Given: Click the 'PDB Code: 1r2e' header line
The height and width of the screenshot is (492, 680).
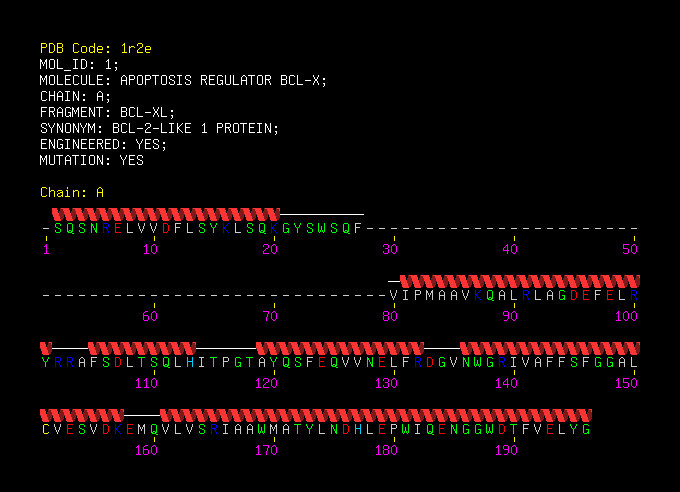Looking at the screenshot, I should click(x=95, y=48).
